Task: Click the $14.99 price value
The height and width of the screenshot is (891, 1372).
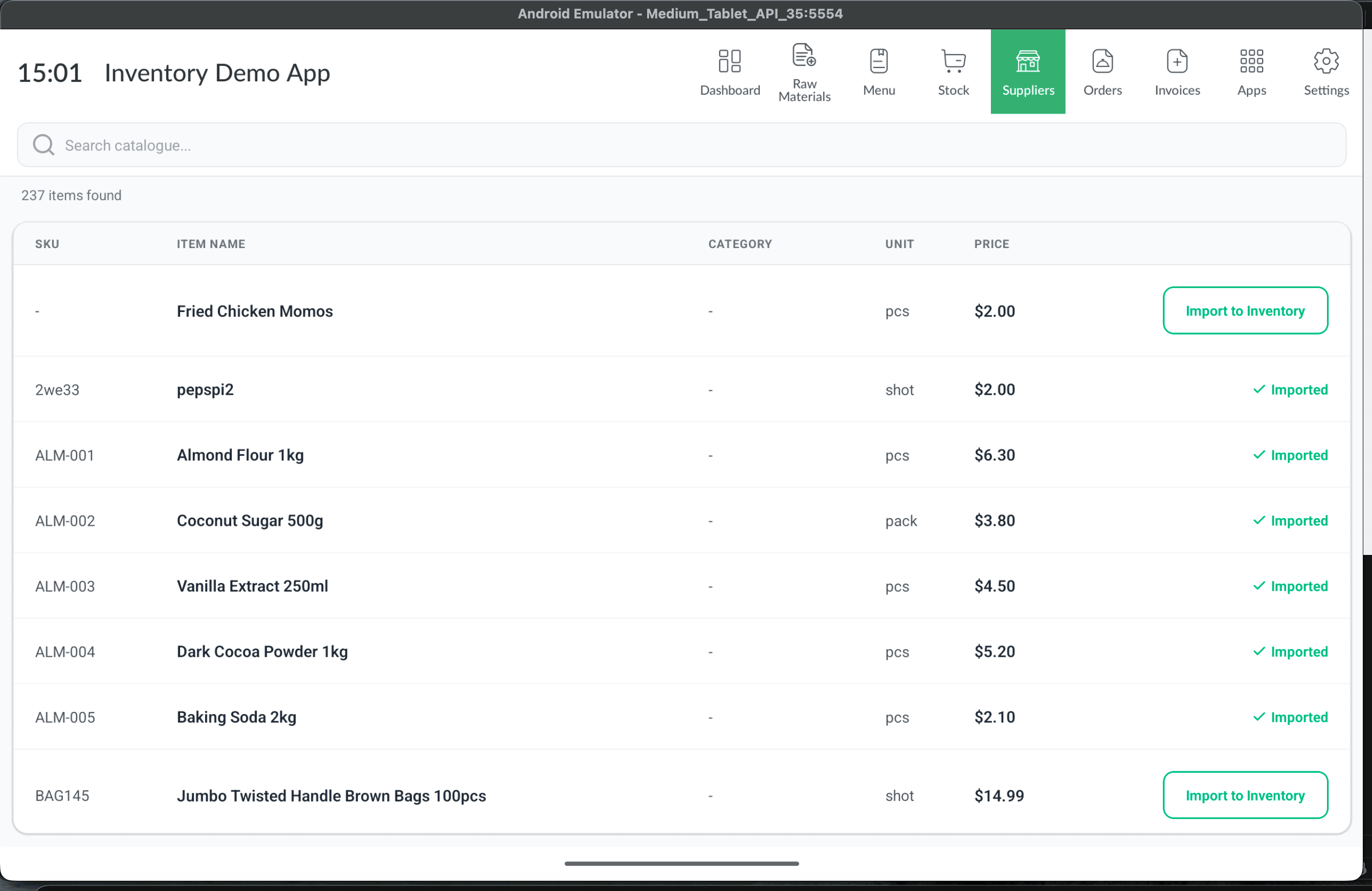Action: click(x=999, y=796)
